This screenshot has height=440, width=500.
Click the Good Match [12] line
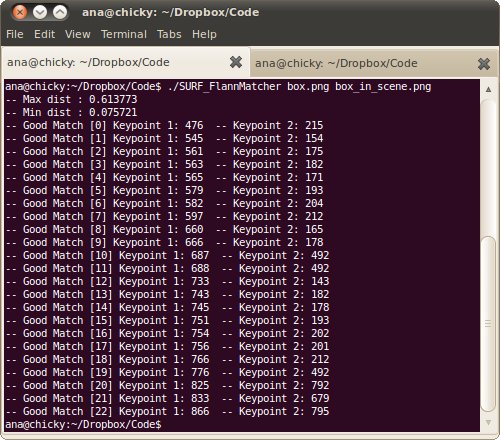coord(167,281)
